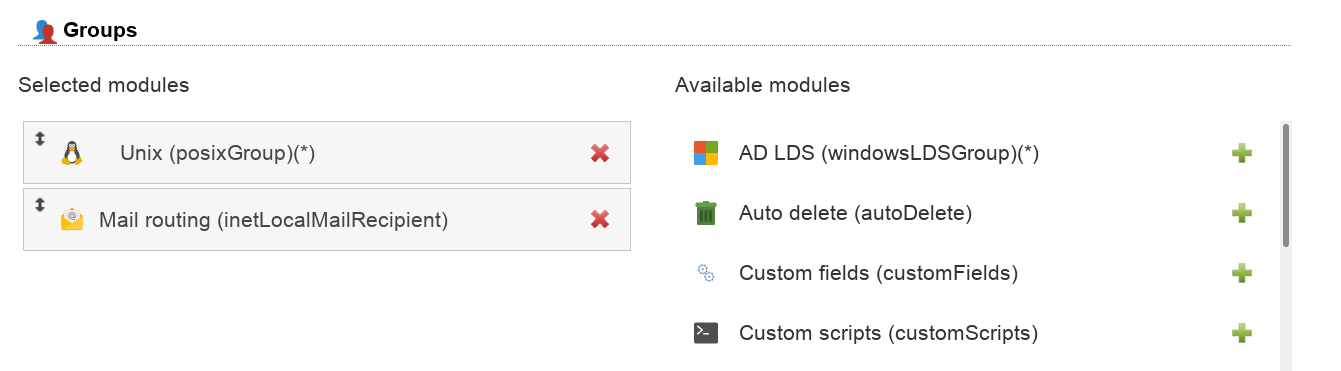Click the green trash can icon
The height and width of the screenshot is (371, 1341).
(x=706, y=213)
